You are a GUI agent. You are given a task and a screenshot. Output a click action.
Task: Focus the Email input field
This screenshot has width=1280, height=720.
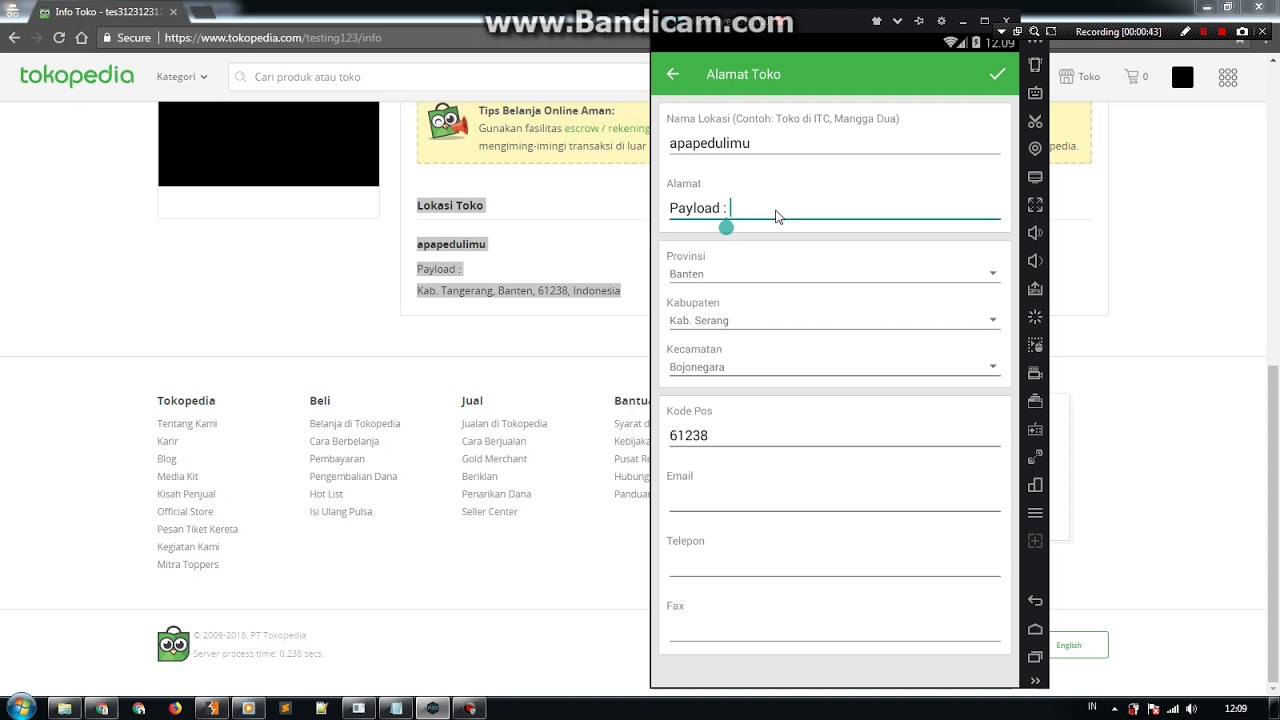click(x=834, y=500)
